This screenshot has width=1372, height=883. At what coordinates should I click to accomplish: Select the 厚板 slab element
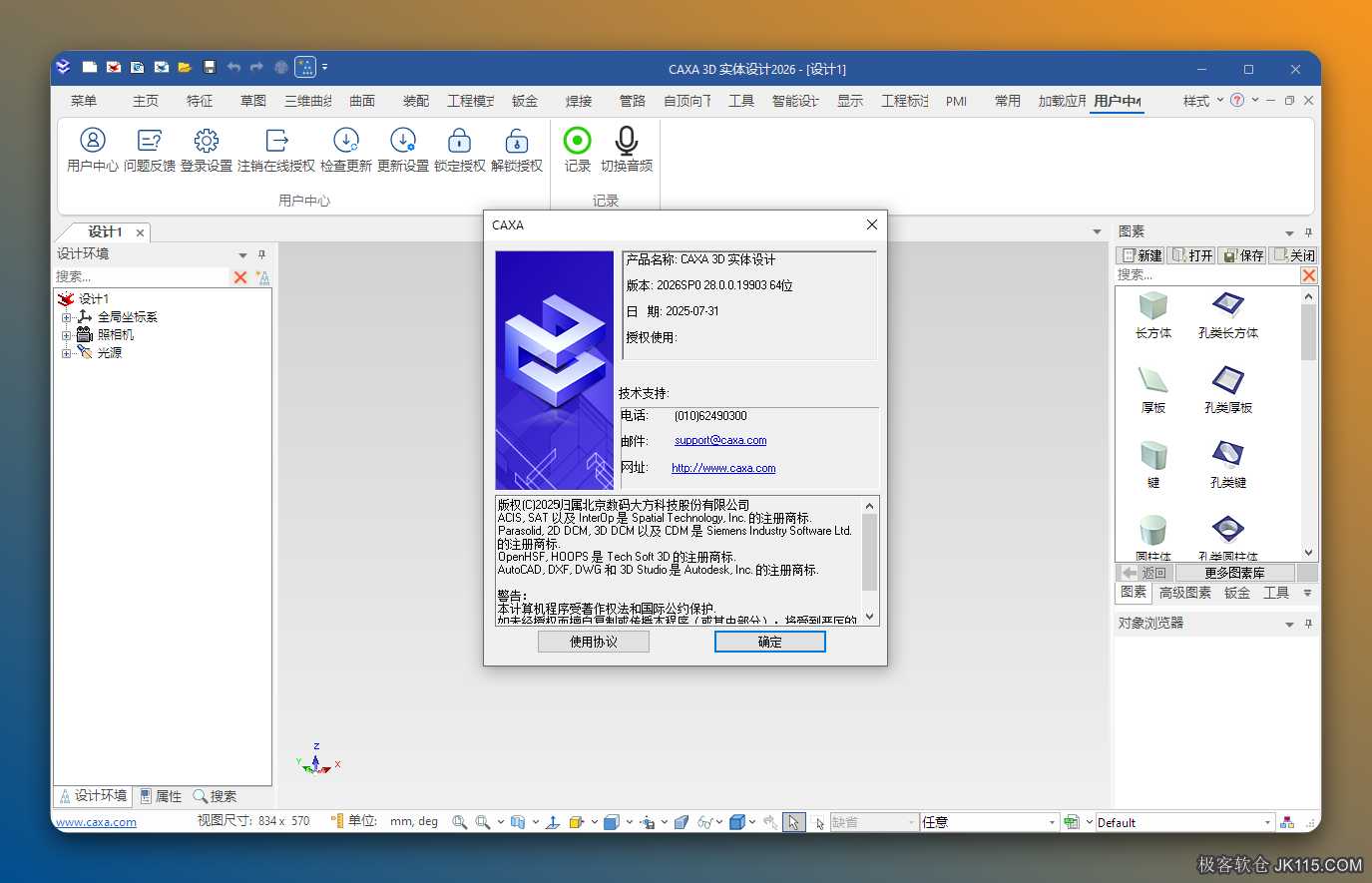(x=1153, y=390)
